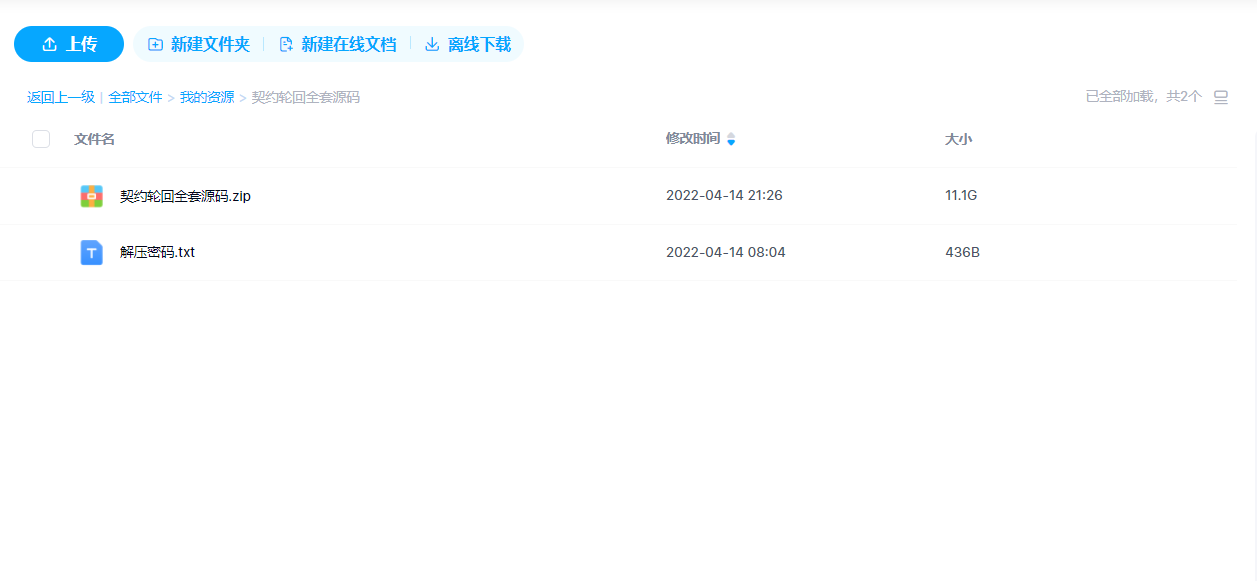Click the zip archive icon beside 契约轮回全套源码.zip
Screen dimensions: 1257x581
click(91, 196)
